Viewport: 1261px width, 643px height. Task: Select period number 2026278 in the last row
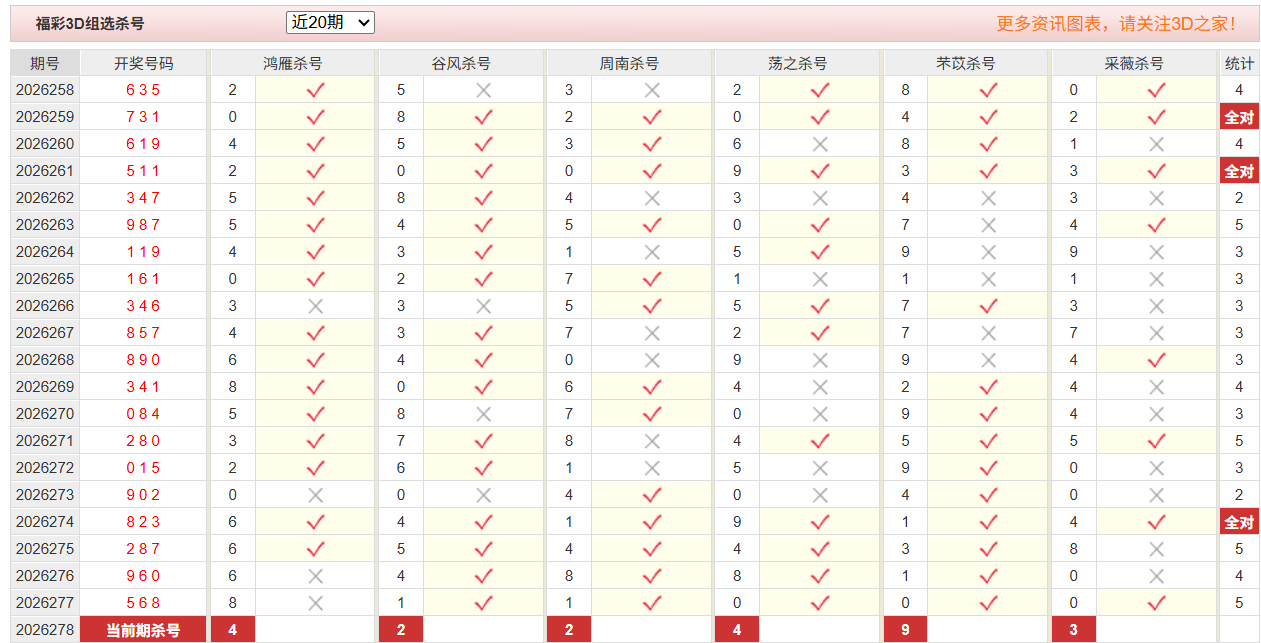[45, 630]
